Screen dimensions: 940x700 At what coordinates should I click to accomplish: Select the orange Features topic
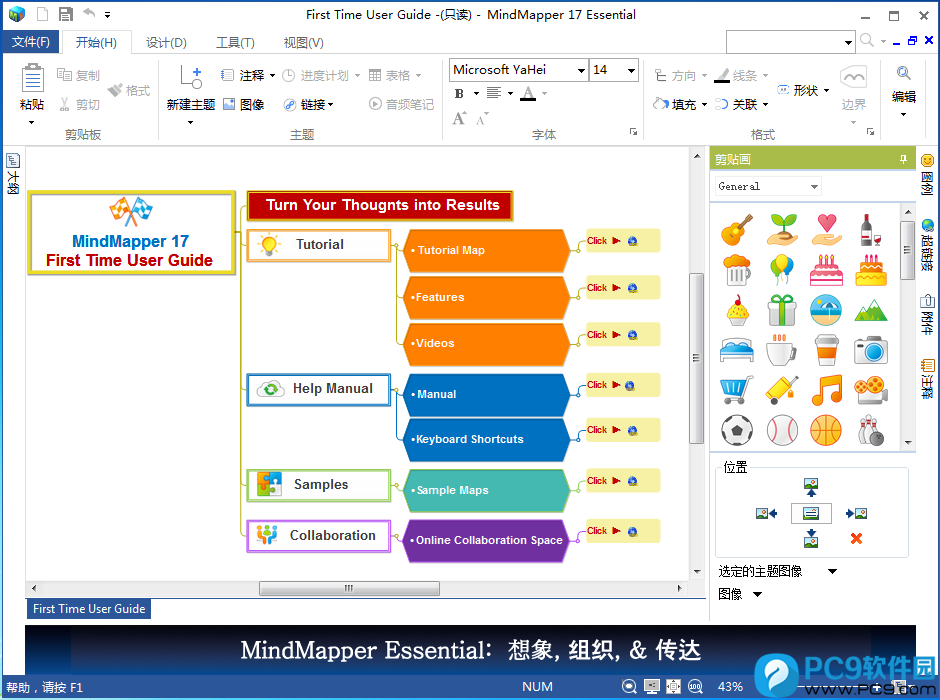(485, 297)
